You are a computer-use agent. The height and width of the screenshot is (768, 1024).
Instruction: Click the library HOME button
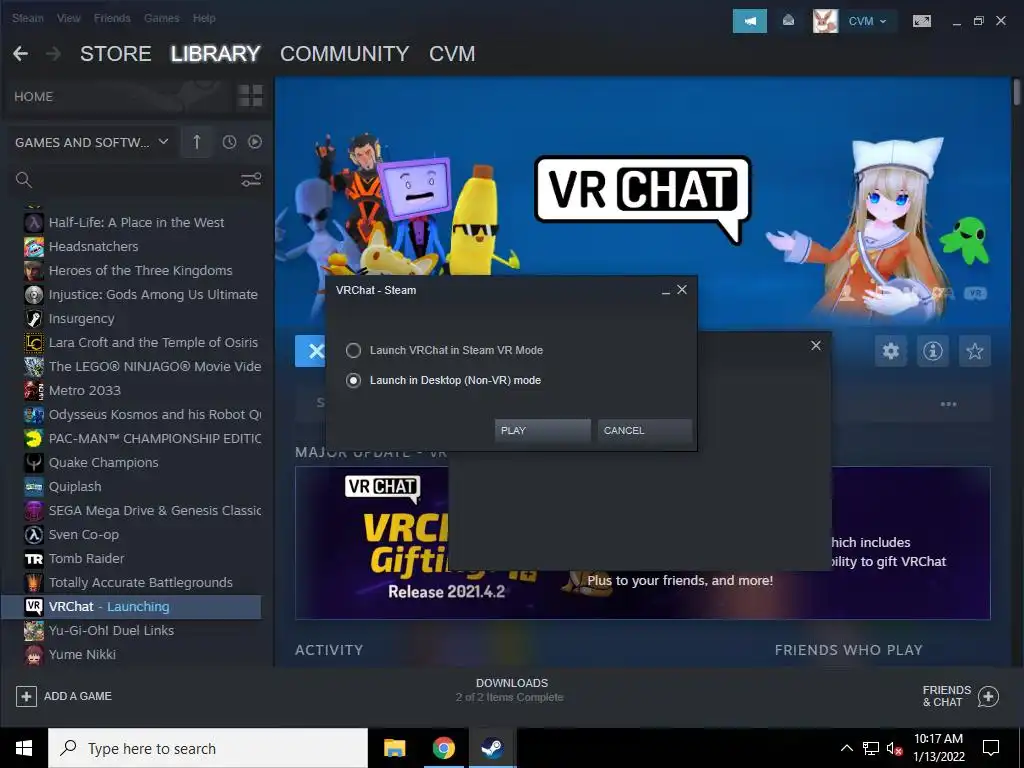(33, 97)
